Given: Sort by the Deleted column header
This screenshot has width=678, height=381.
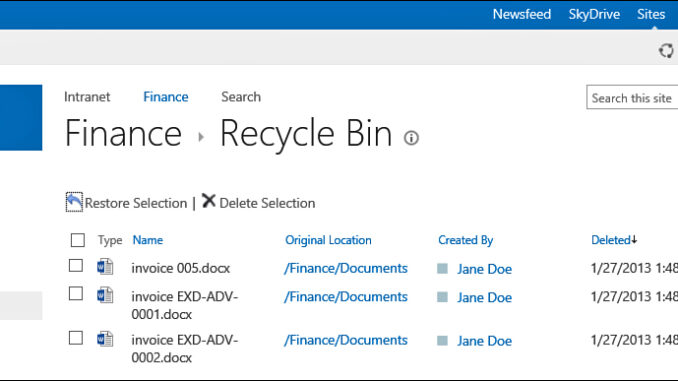Looking at the screenshot, I should pyautogui.click(x=614, y=240).
